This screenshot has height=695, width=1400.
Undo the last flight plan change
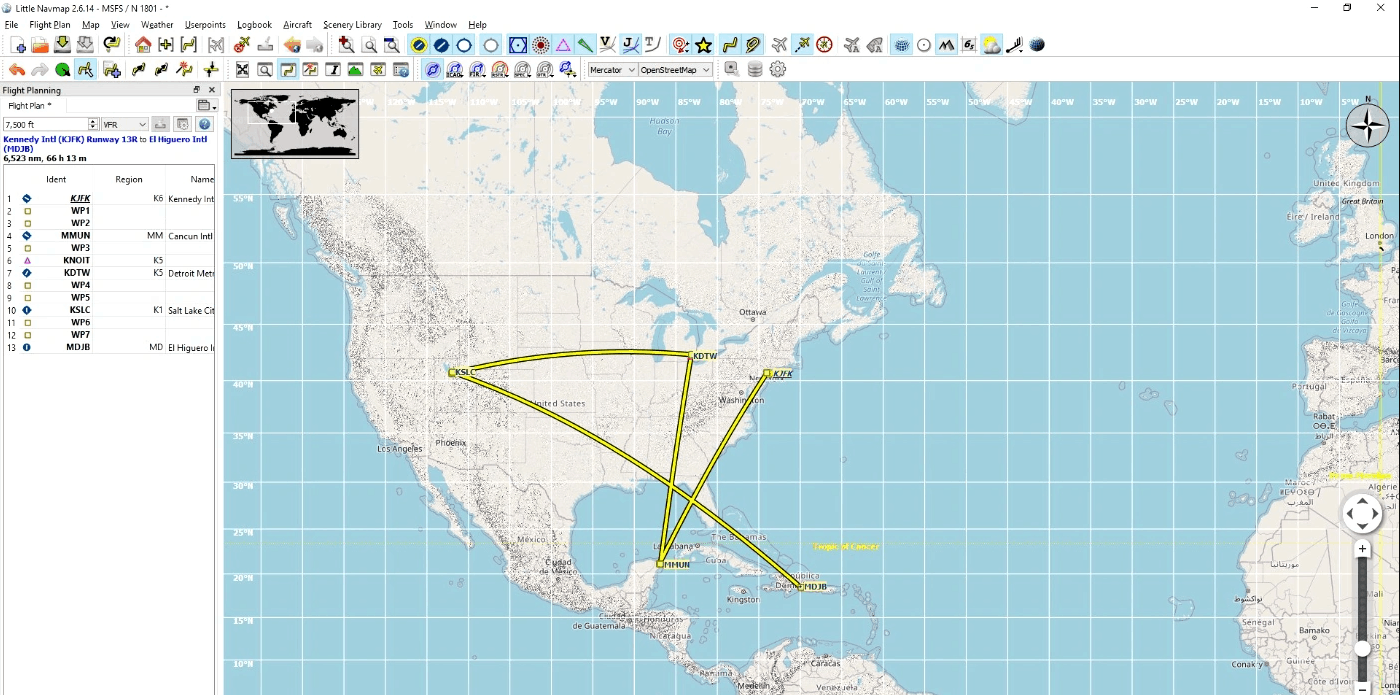pos(17,70)
